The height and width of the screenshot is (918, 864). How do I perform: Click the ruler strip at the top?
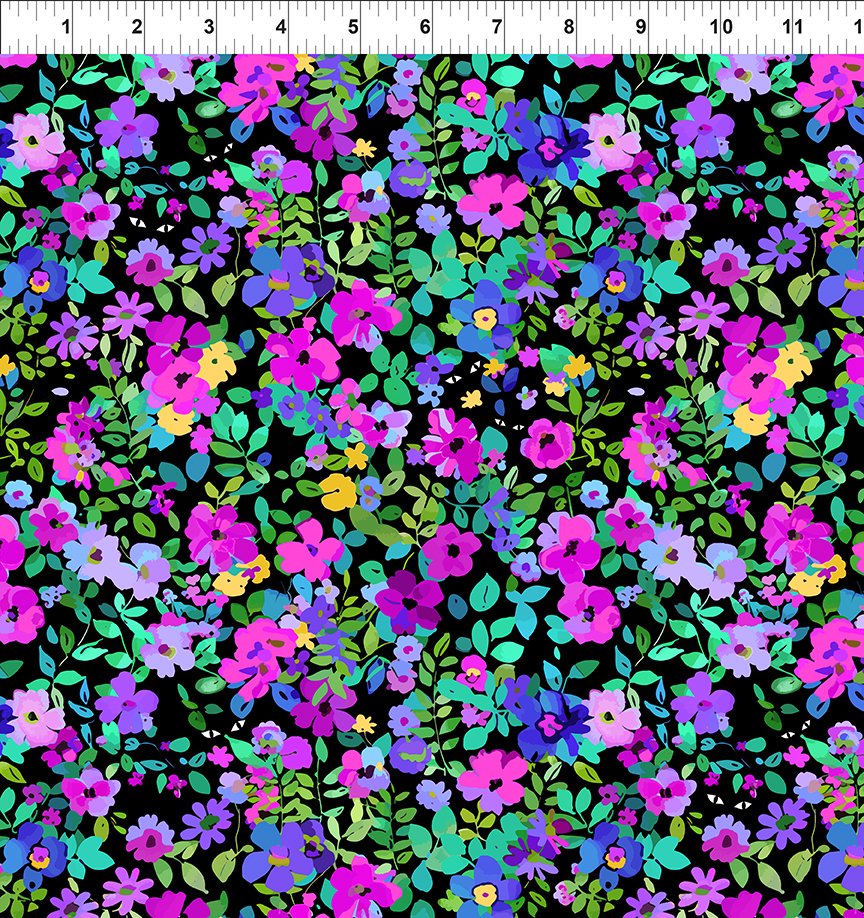point(430,25)
